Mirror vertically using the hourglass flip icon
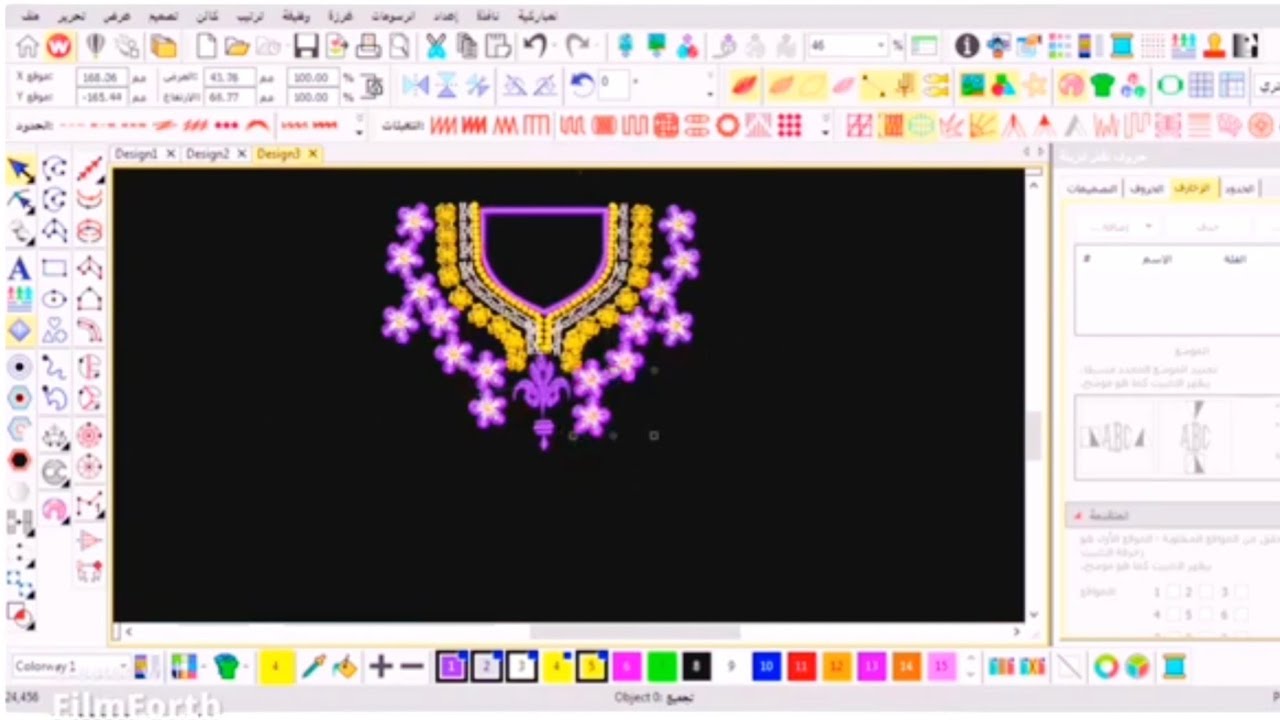1280x720 pixels. [446, 85]
